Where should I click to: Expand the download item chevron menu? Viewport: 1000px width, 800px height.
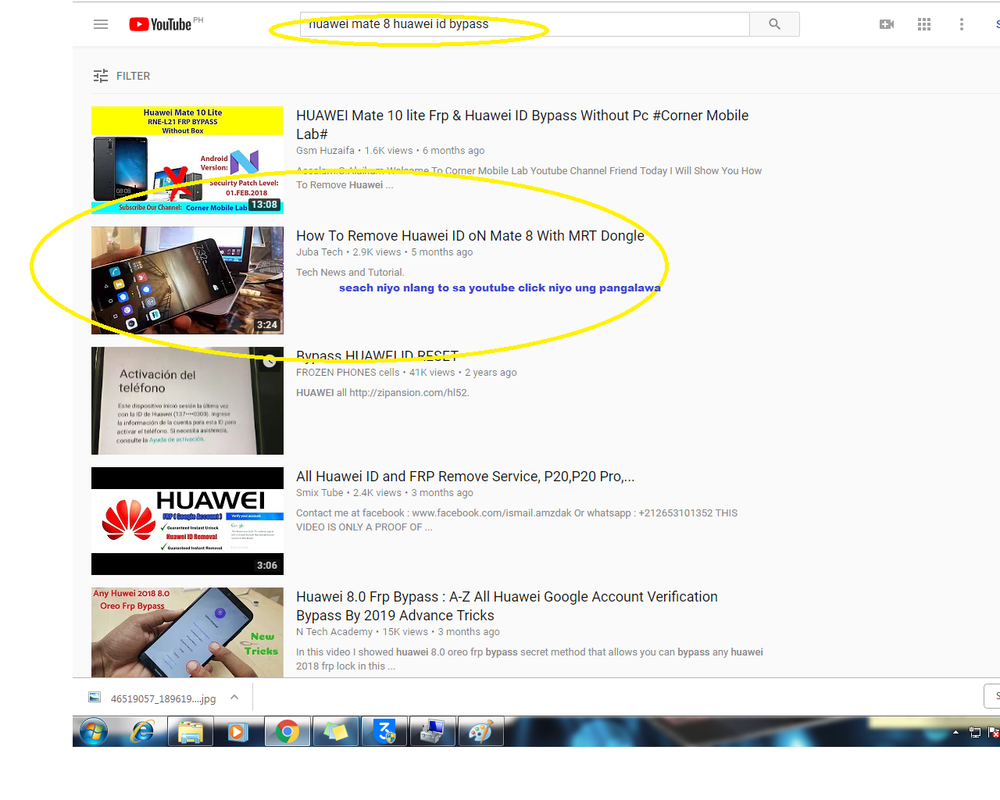[235, 697]
